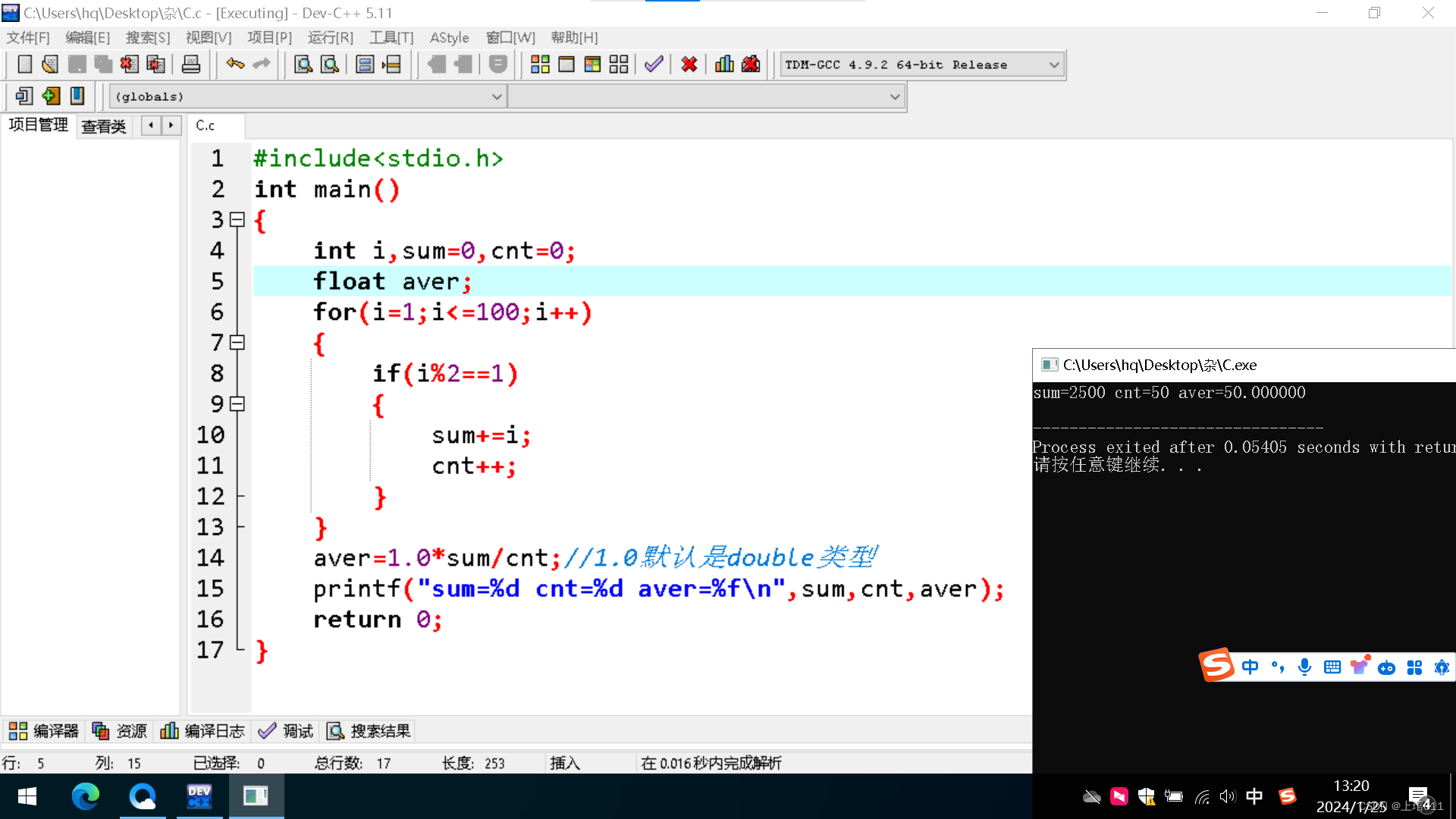Open the 资源 bottom tab

[x=119, y=731]
